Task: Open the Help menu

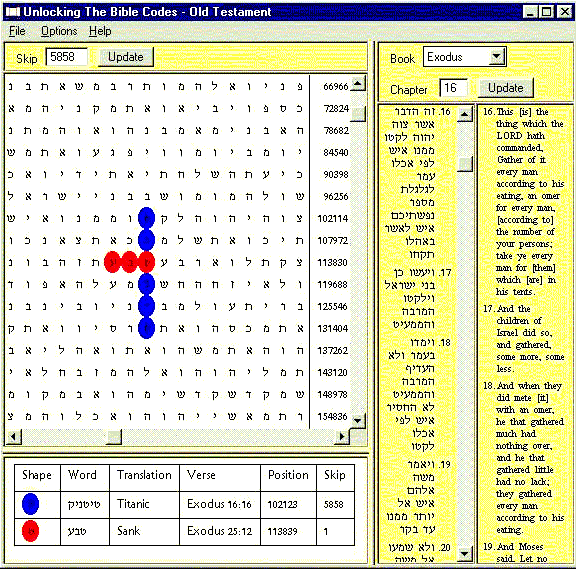Action: [x=100, y=31]
